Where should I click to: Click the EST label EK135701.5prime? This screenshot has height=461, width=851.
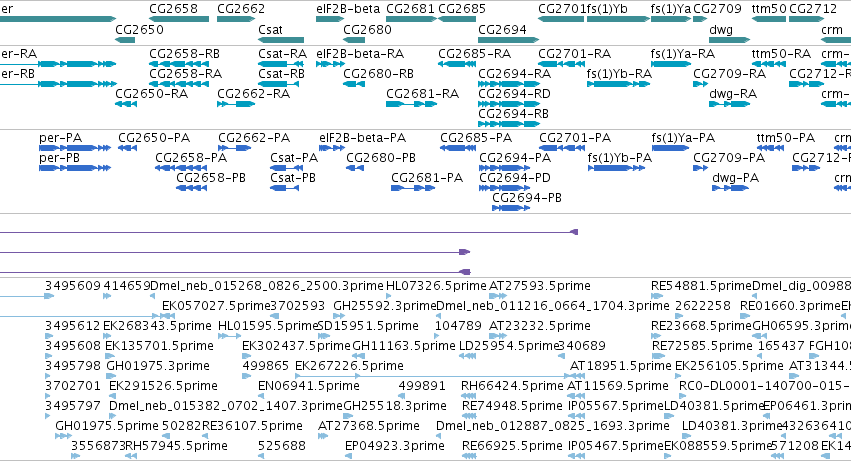pyautogui.click(x=159, y=346)
